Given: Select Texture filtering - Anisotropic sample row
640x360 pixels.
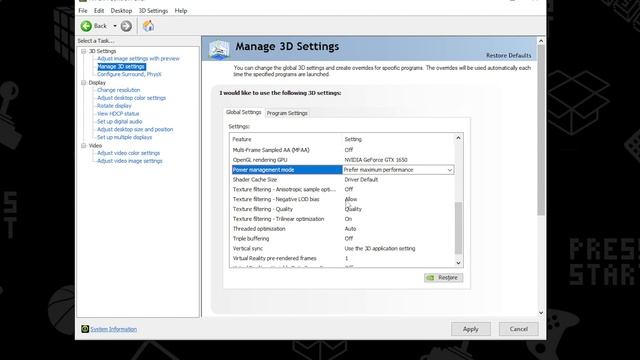Looking at the screenshot, I should click(x=343, y=189).
